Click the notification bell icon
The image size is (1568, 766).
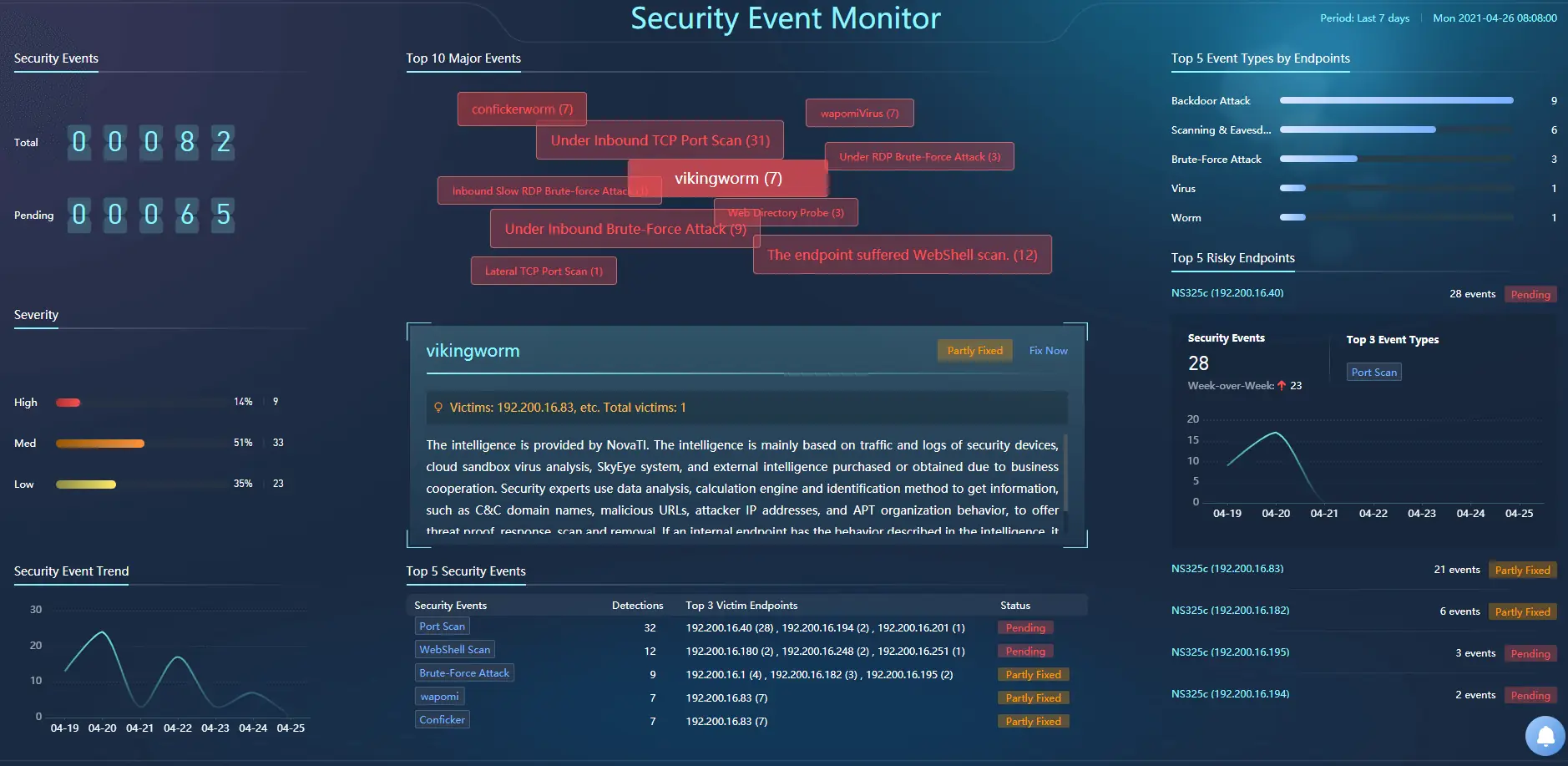1545,736
